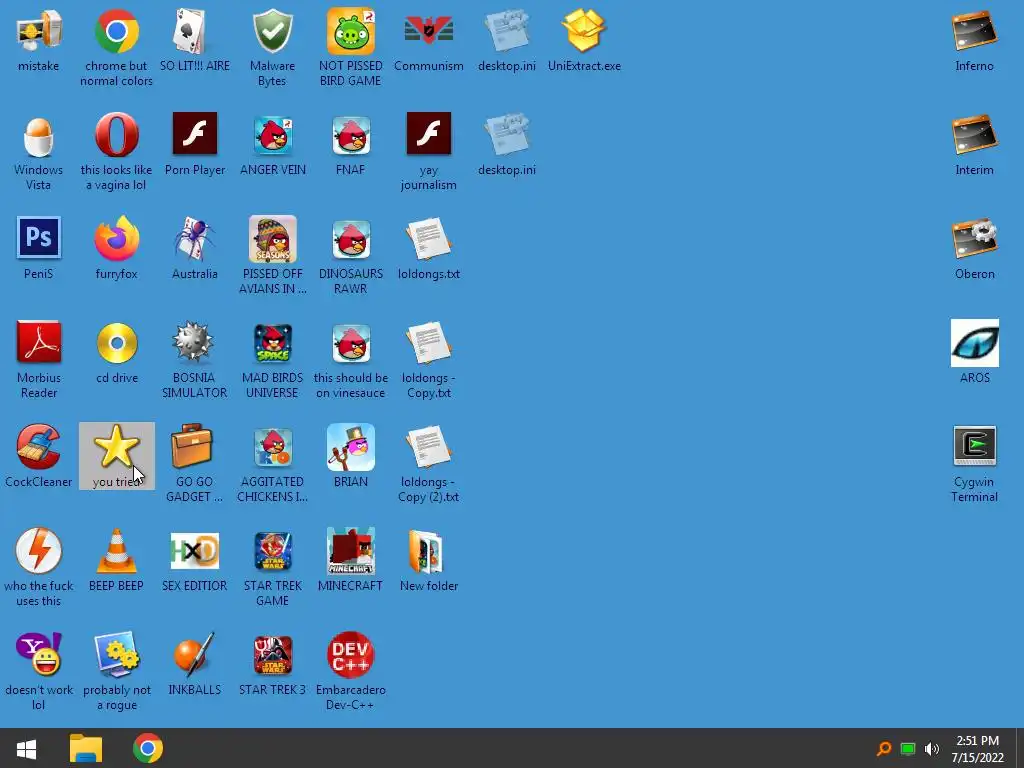The width and height of the screenshot is (1024, 768).
Task: Open the 'Embarcadero Dev-C++' icon
Action: pyautogui.click(x=351, y=654)
